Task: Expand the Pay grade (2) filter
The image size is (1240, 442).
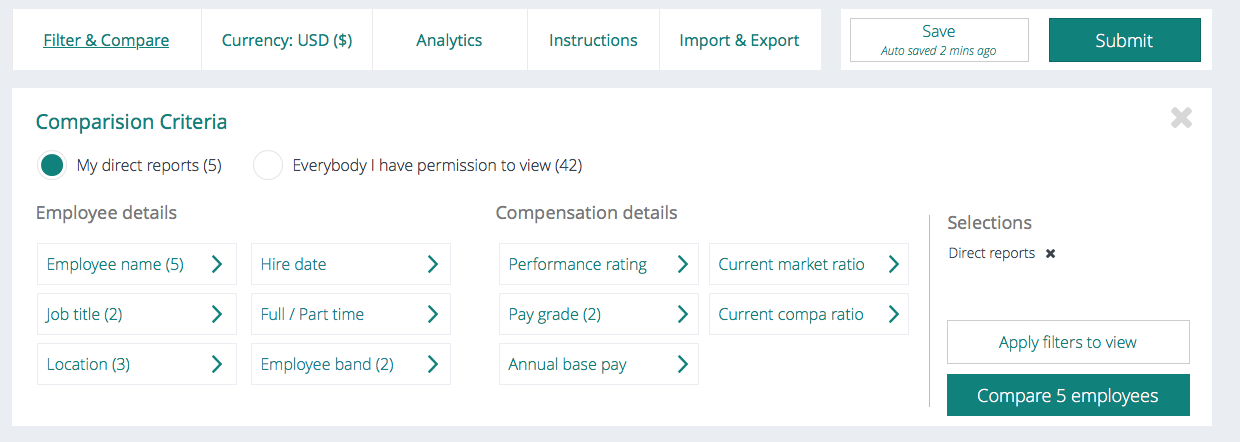Action: pos(598,314)
